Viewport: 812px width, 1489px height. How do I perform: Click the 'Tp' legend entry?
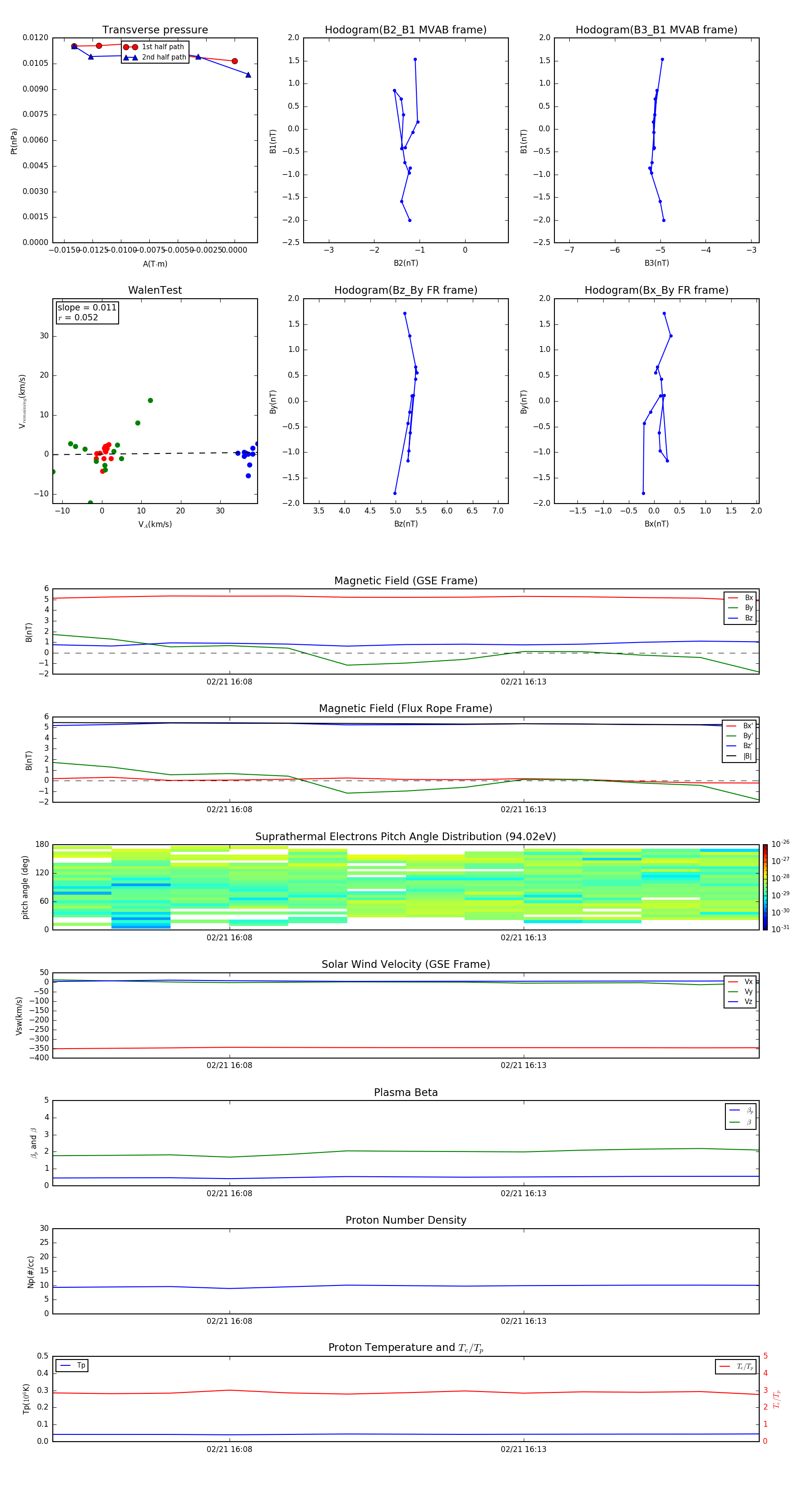pyautogui.click(x=72, y=1365)
